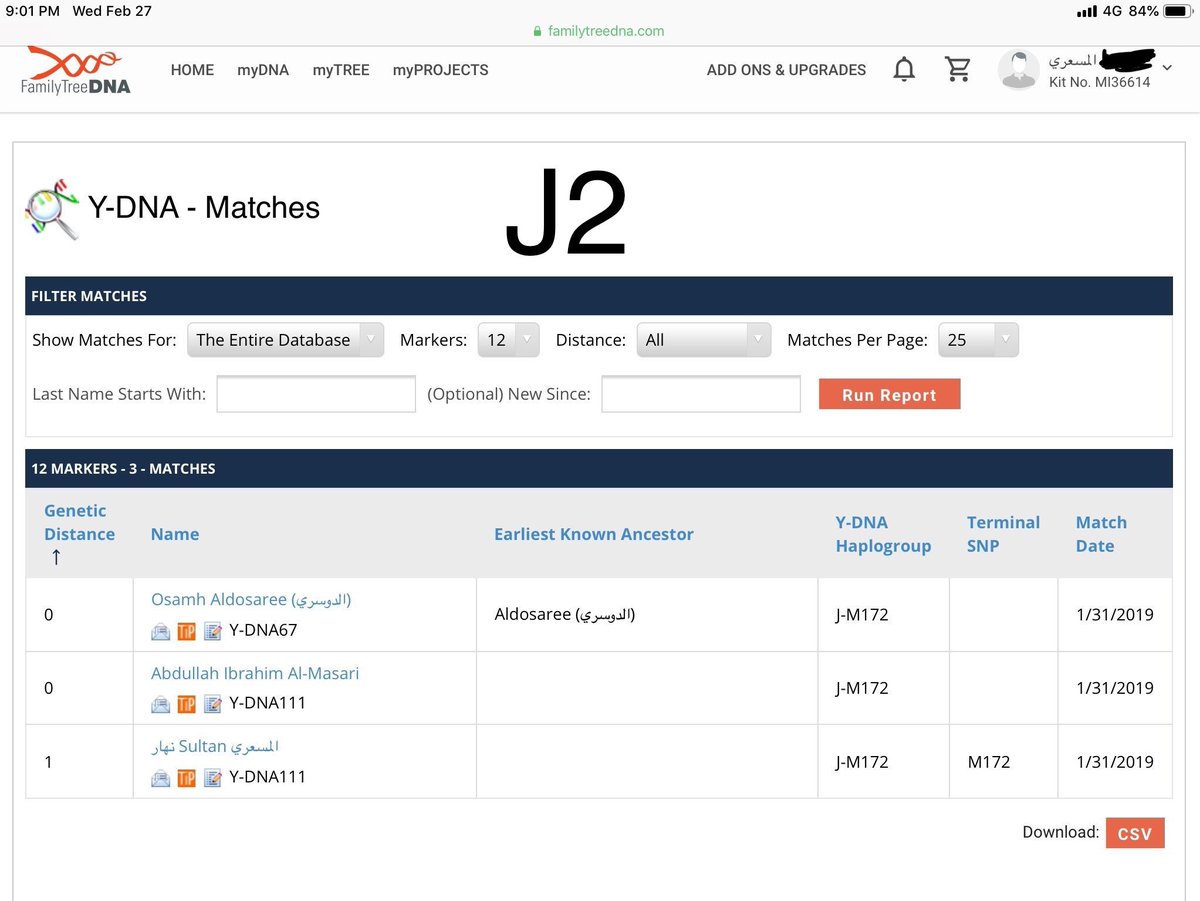Open the Show Matches For dropdown
1200x901 pixels.
coord(286,340)
